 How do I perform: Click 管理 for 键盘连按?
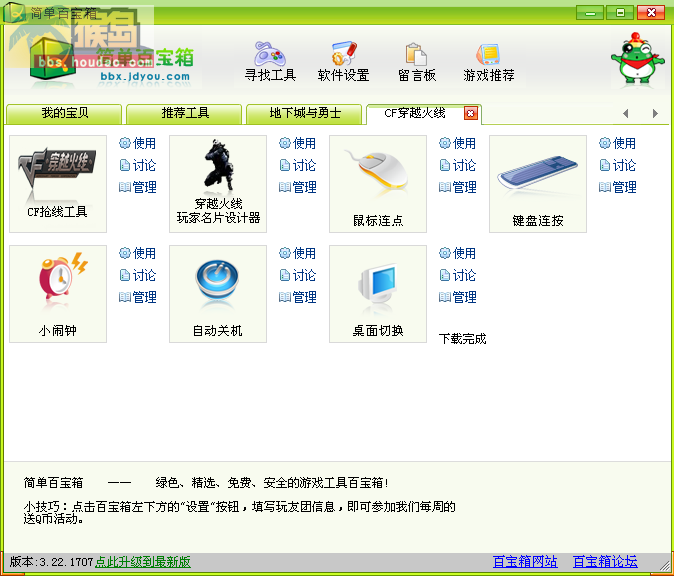617,187
